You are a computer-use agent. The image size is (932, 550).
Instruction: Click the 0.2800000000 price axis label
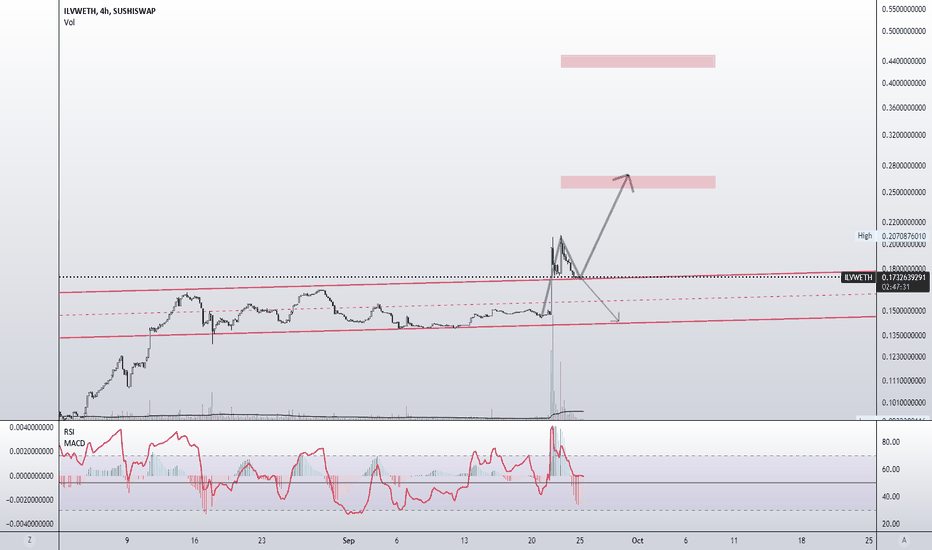tap(903, 166)
